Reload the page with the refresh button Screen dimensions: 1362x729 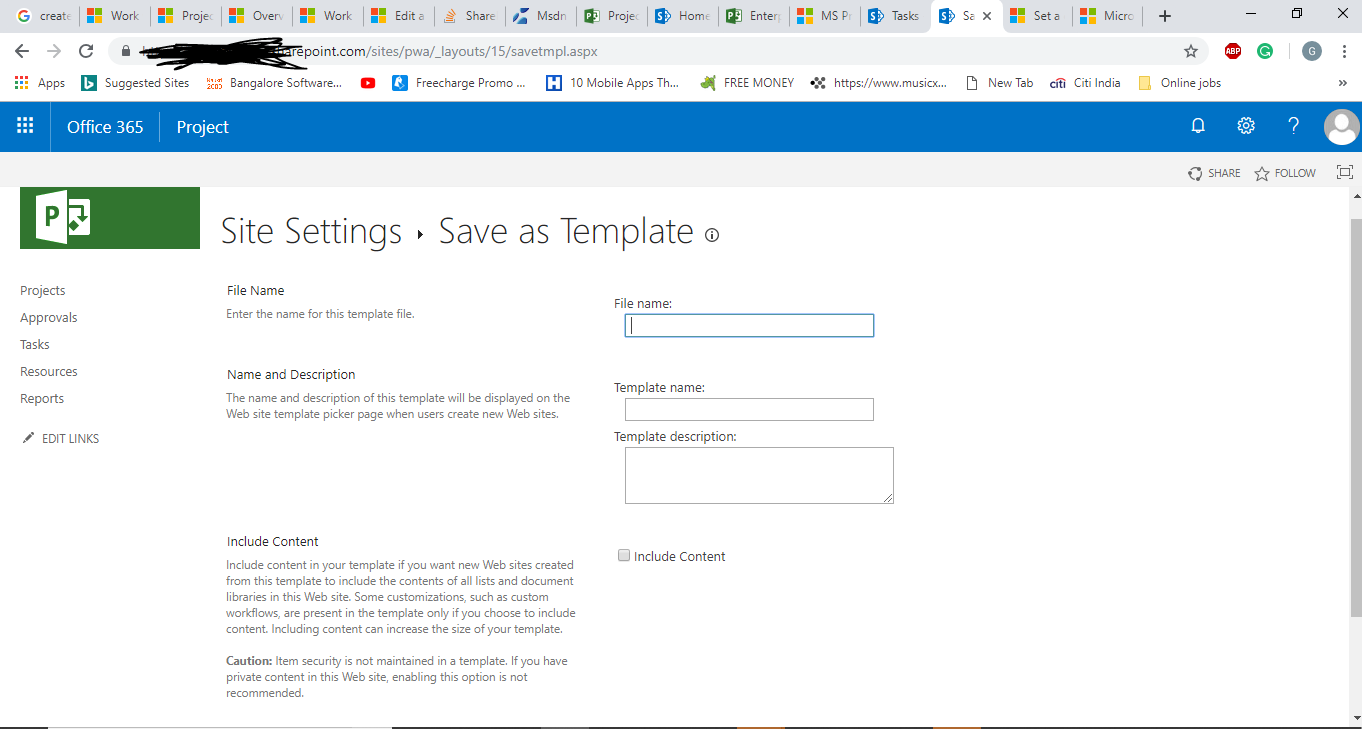pyautogui.click(x=86, y=51)
